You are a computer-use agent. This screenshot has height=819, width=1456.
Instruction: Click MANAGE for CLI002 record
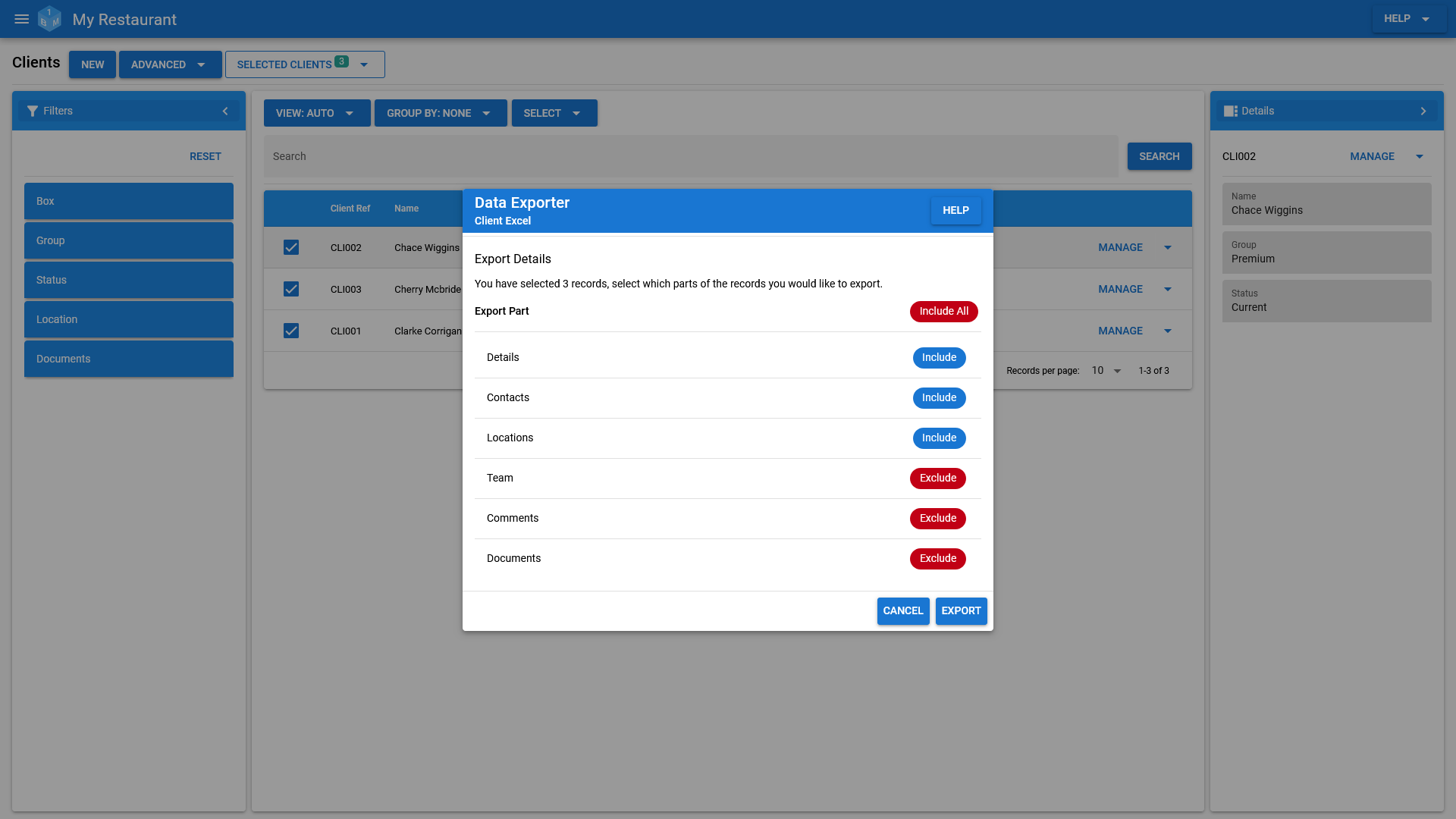(1120, 247)
